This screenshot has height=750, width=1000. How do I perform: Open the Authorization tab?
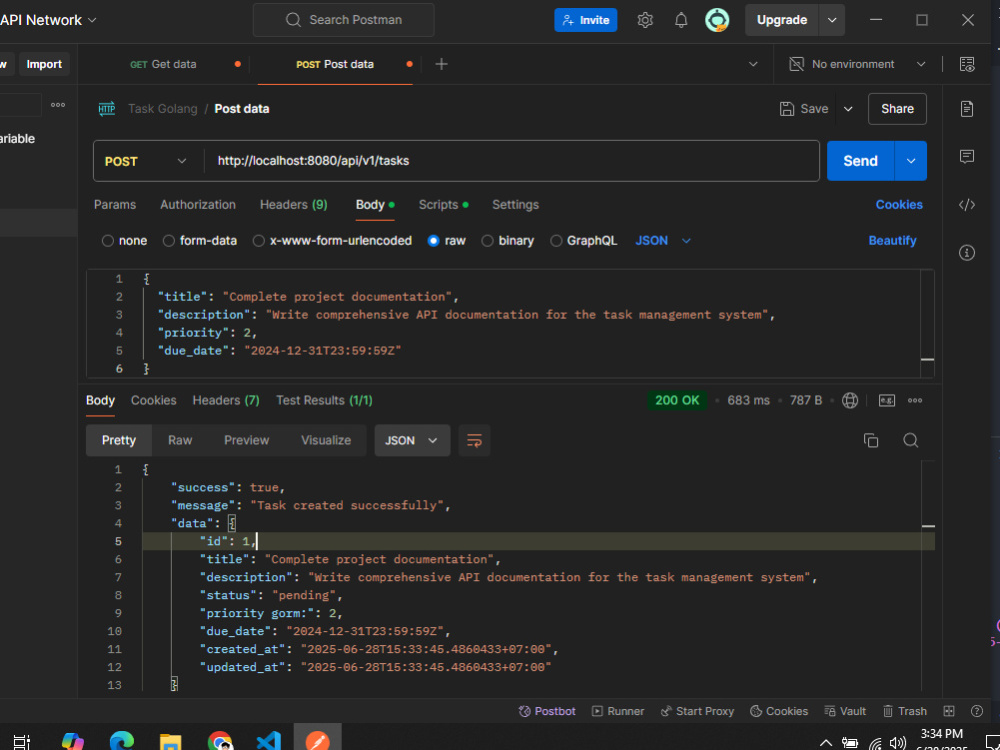[198, 205]
